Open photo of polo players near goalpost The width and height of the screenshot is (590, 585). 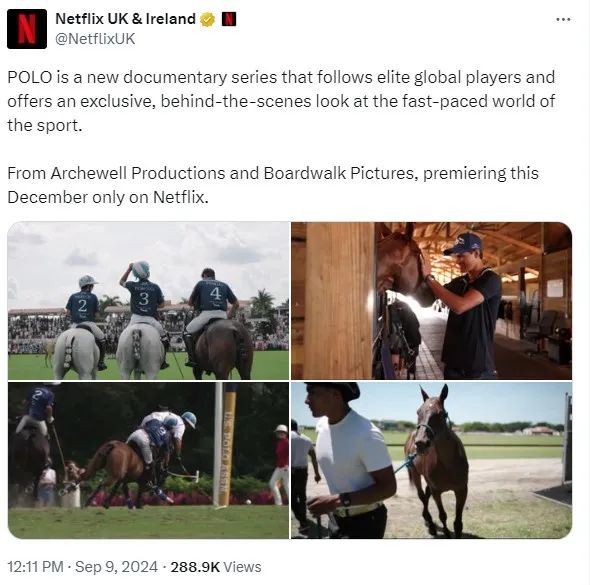[x=148, y=460]
